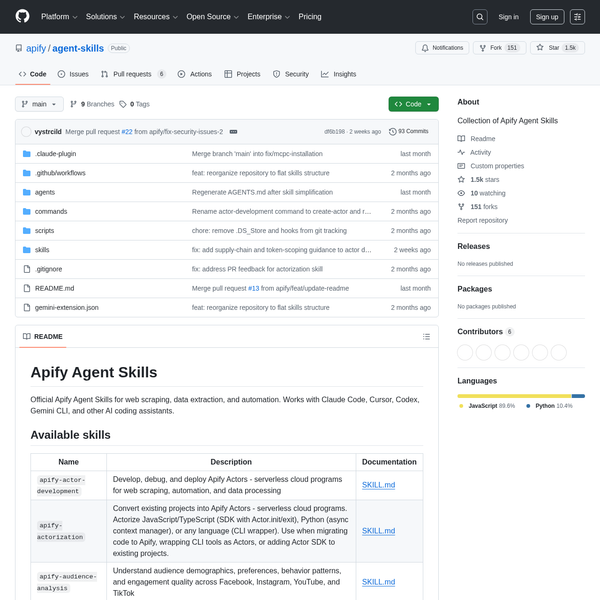Switch to the Projects tab
Image resolution: width=600 pixels, height=600 pixels.
pyautogui.click(x=242, y=74)
